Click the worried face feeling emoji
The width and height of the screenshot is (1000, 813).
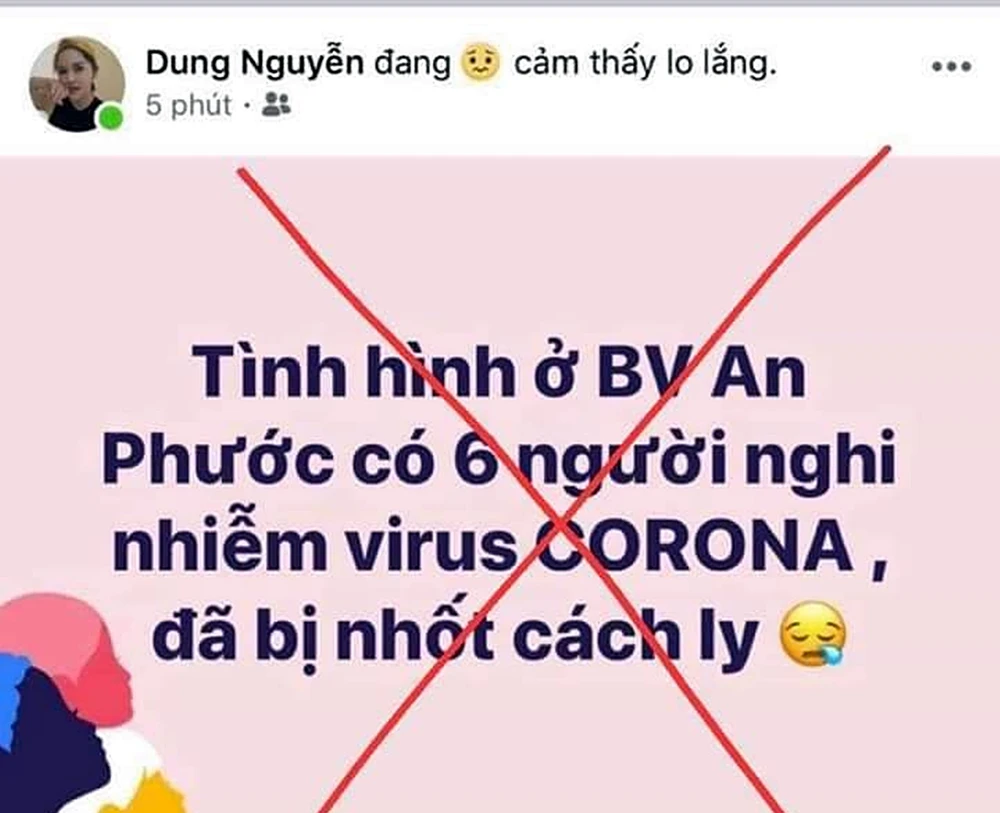click(480, 62)
